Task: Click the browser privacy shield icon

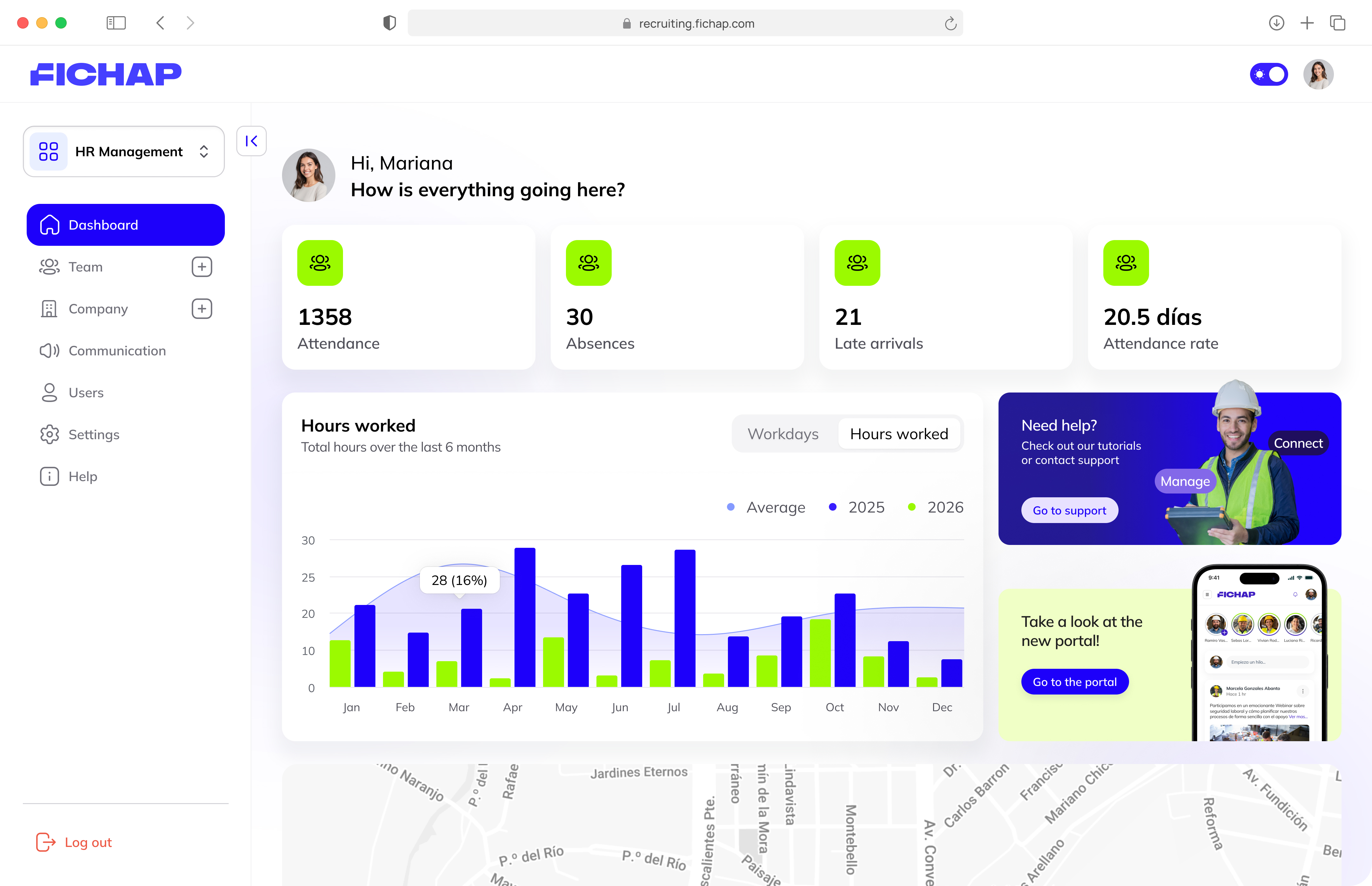Action: click(x=389, y=23)
